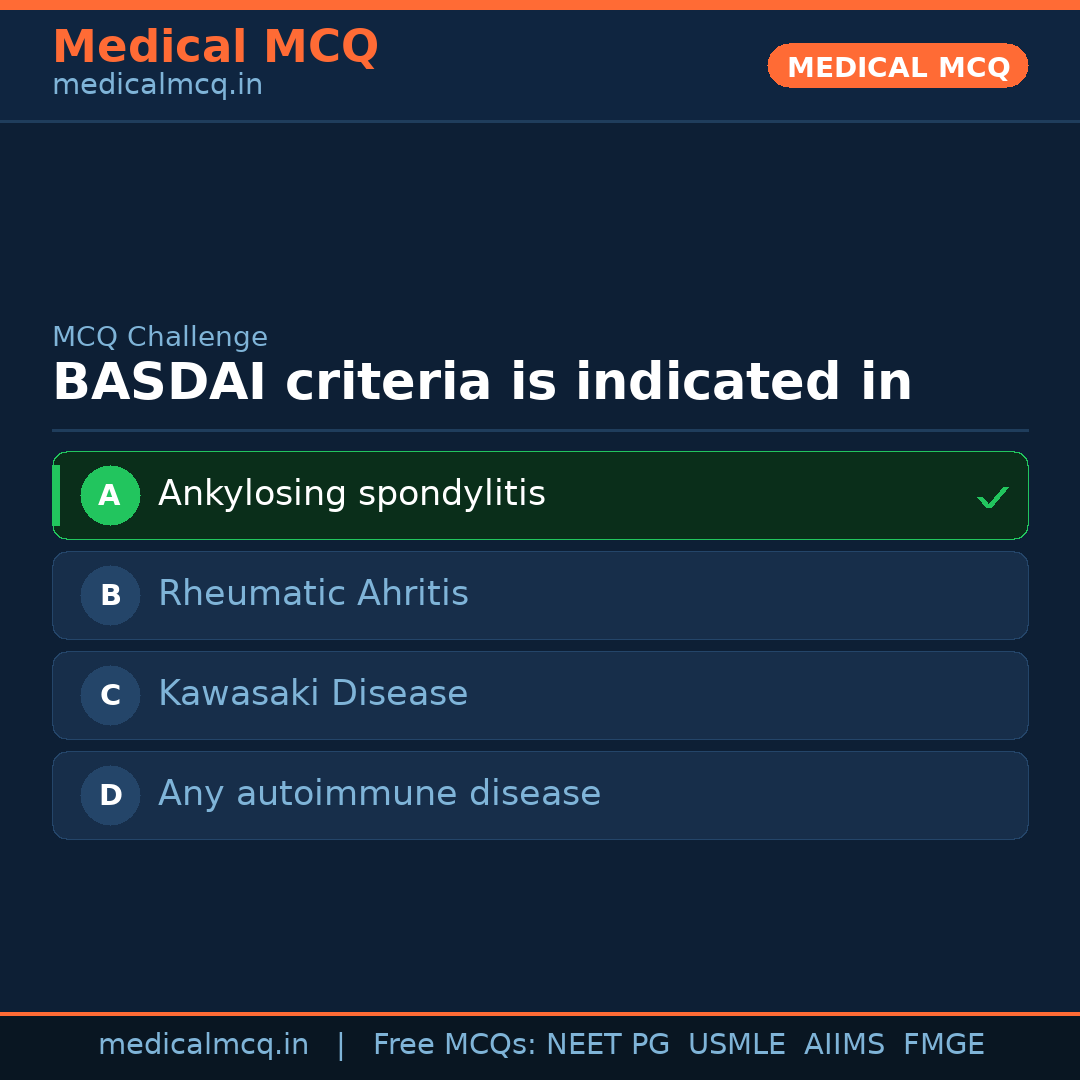Viewport: 1080px width, 1080px height.
Task: Click the green checkmark icon
Action: click(992, 497)
